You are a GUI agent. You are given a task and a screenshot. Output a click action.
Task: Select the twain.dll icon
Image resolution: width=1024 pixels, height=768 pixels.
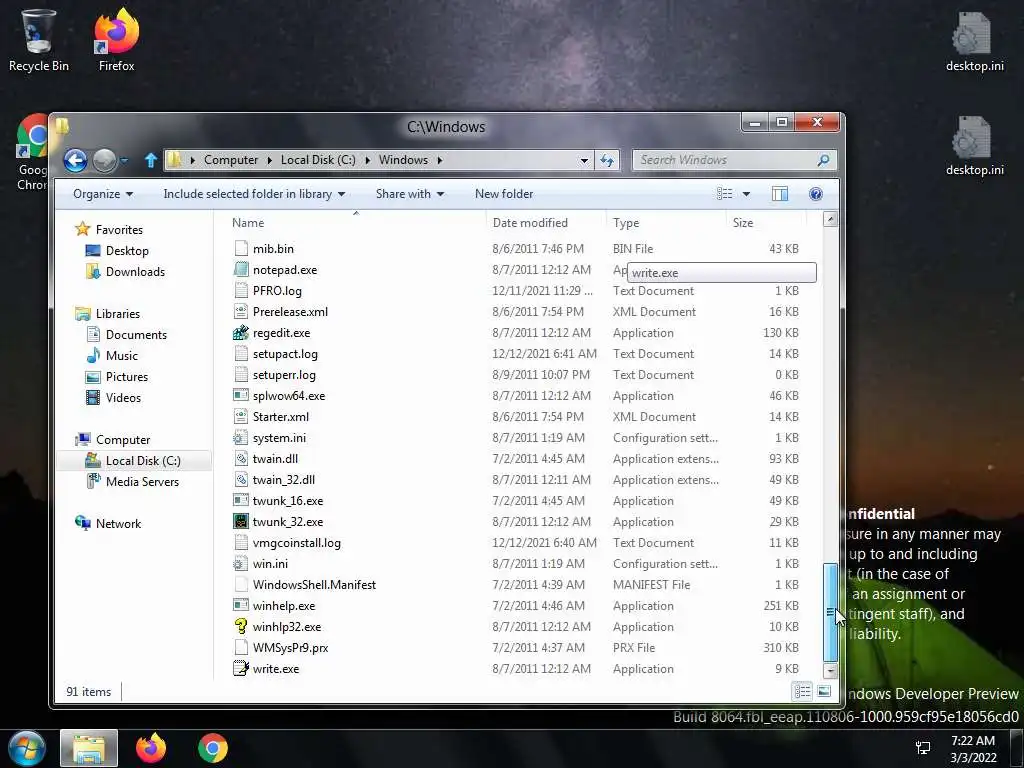[x=241, y=459]
